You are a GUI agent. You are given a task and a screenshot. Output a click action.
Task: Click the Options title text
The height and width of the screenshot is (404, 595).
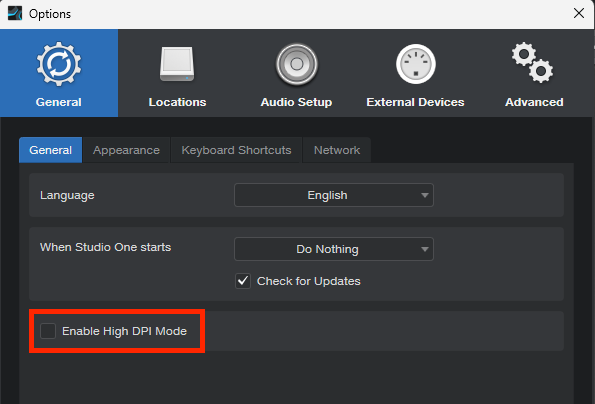50,14
